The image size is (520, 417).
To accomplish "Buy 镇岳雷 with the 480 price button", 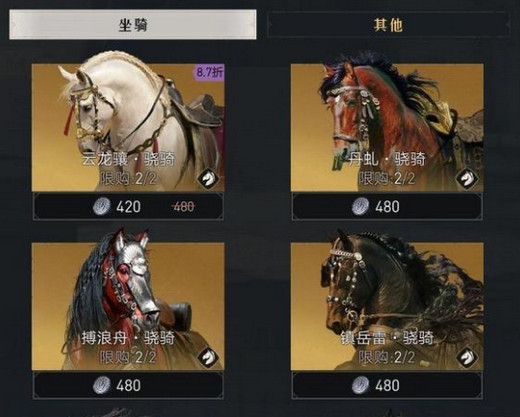I will tap(387, 385).
